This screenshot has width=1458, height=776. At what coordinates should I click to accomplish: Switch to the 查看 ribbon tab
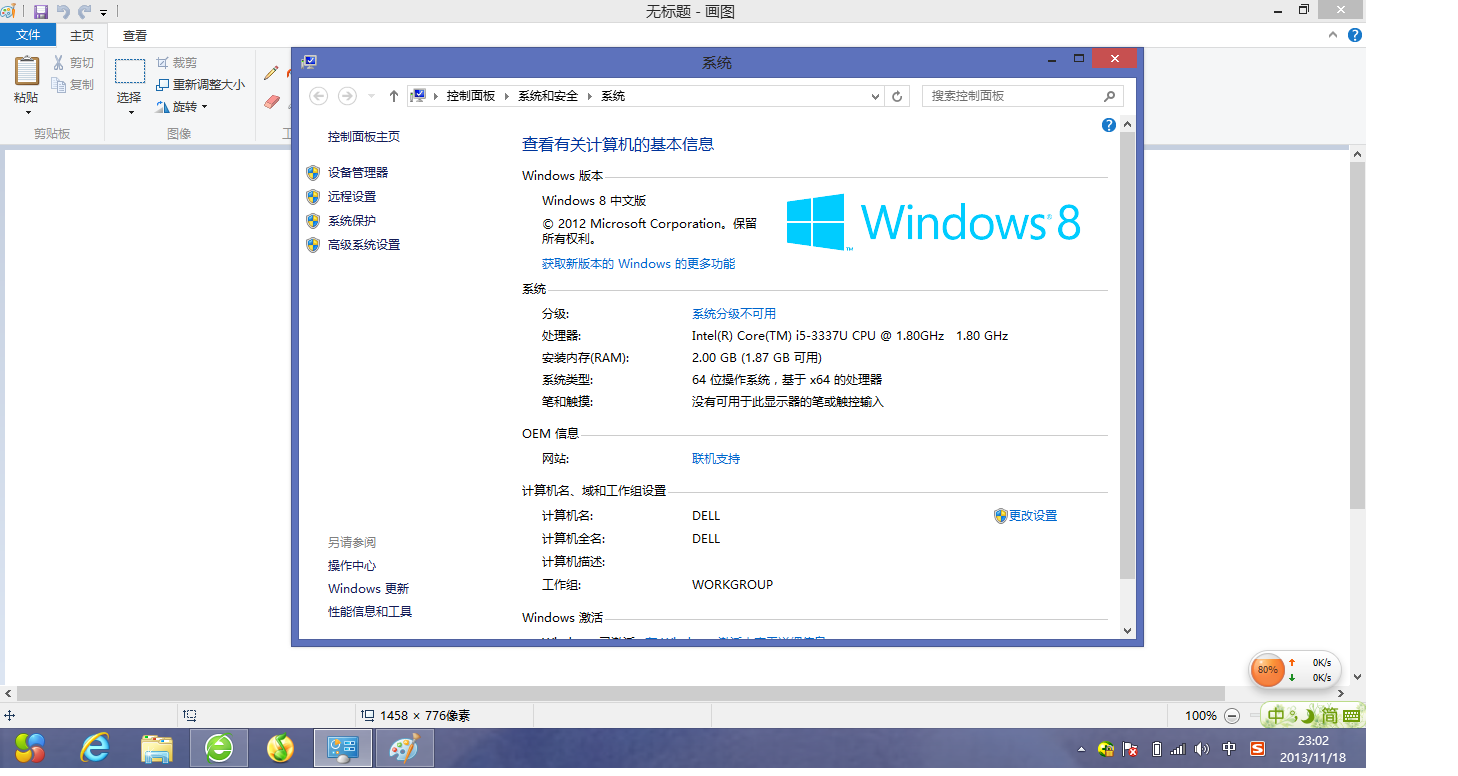(135, 35)
